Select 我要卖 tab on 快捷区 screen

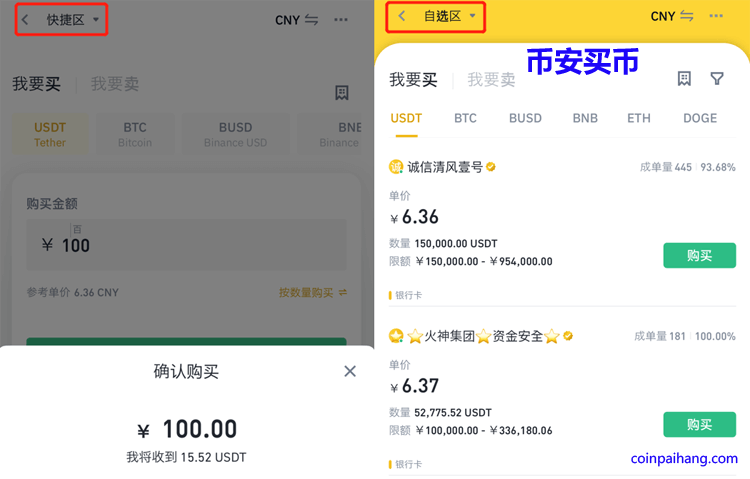tap(115, 84)
